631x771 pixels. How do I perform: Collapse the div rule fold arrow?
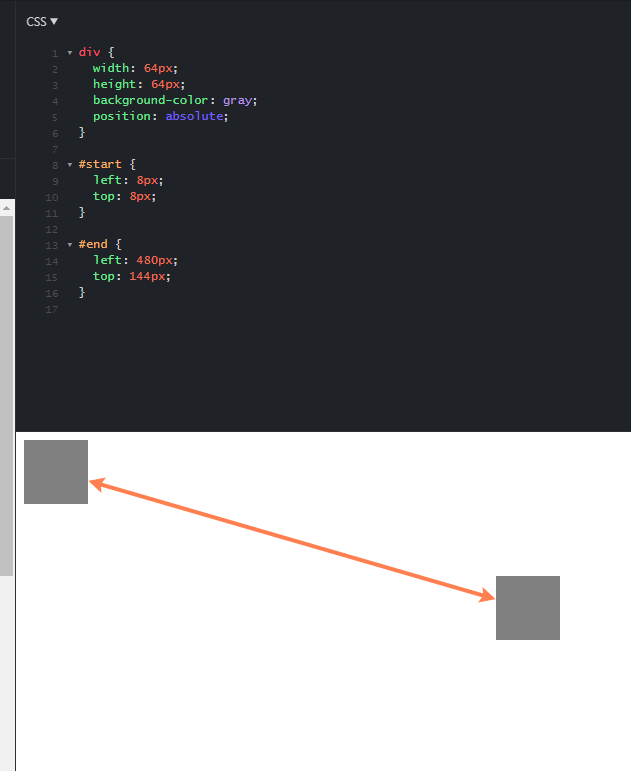70,53
